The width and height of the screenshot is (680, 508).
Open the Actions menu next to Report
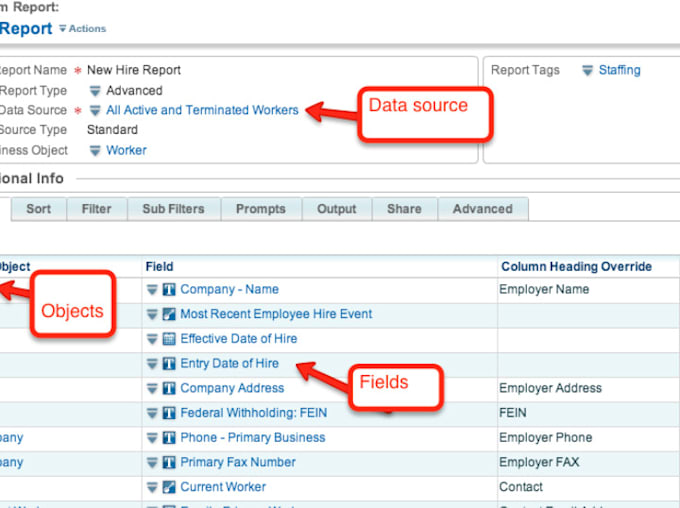[x=82, y=29]
